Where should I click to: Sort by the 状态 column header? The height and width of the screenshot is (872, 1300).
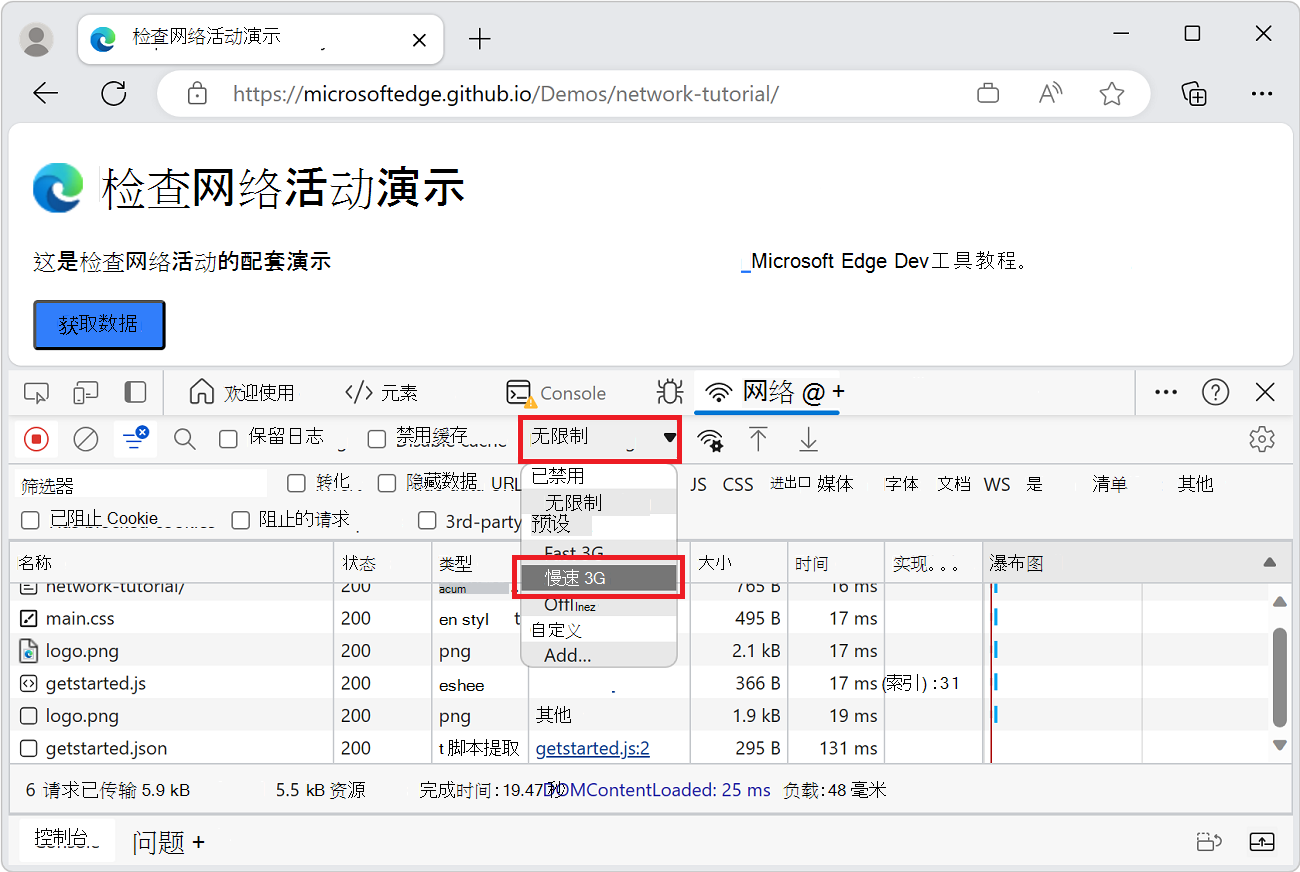coord(383,563)
